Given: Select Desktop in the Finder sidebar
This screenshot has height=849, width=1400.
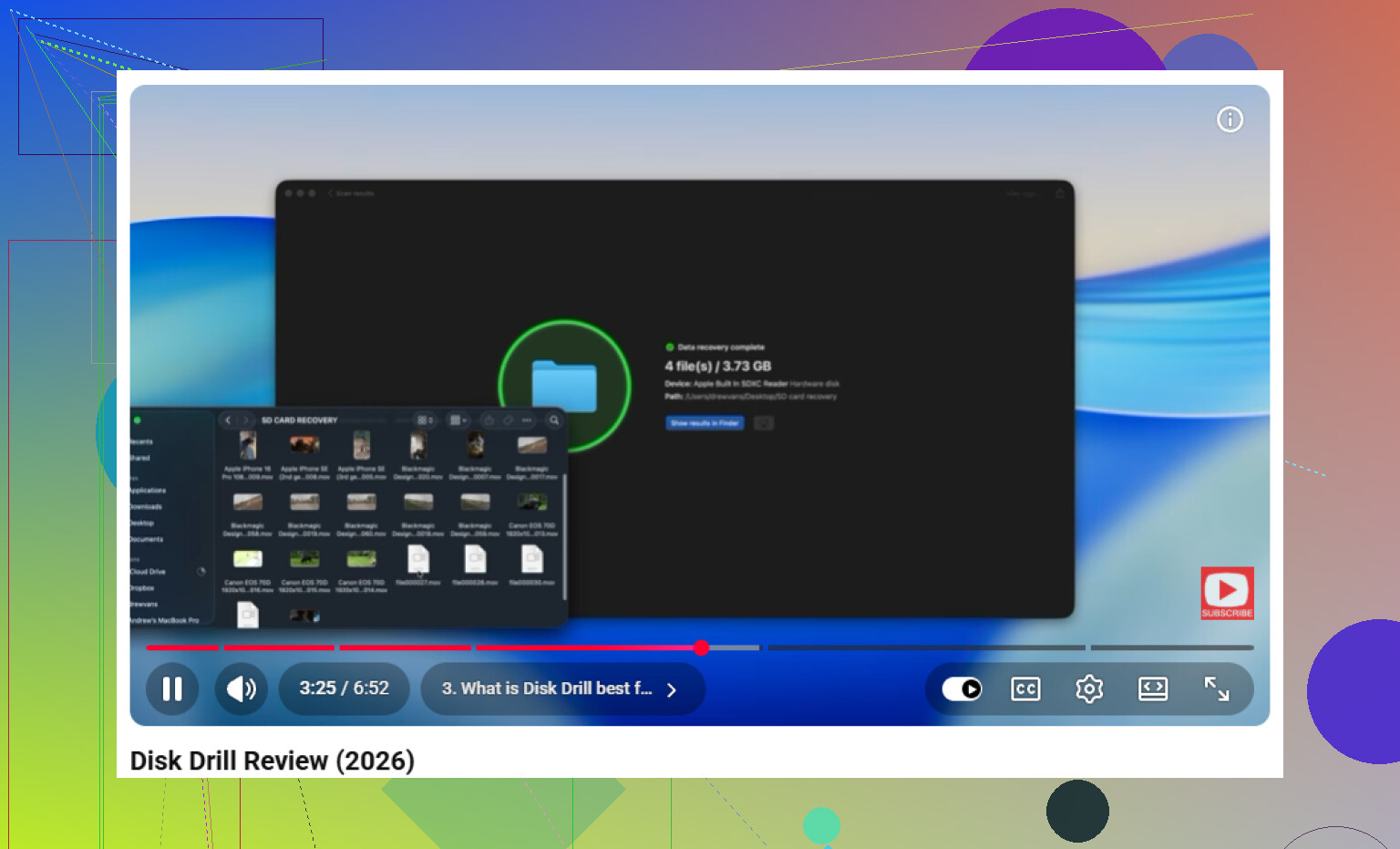Looking at the screenshot, I should click(142, 523).
